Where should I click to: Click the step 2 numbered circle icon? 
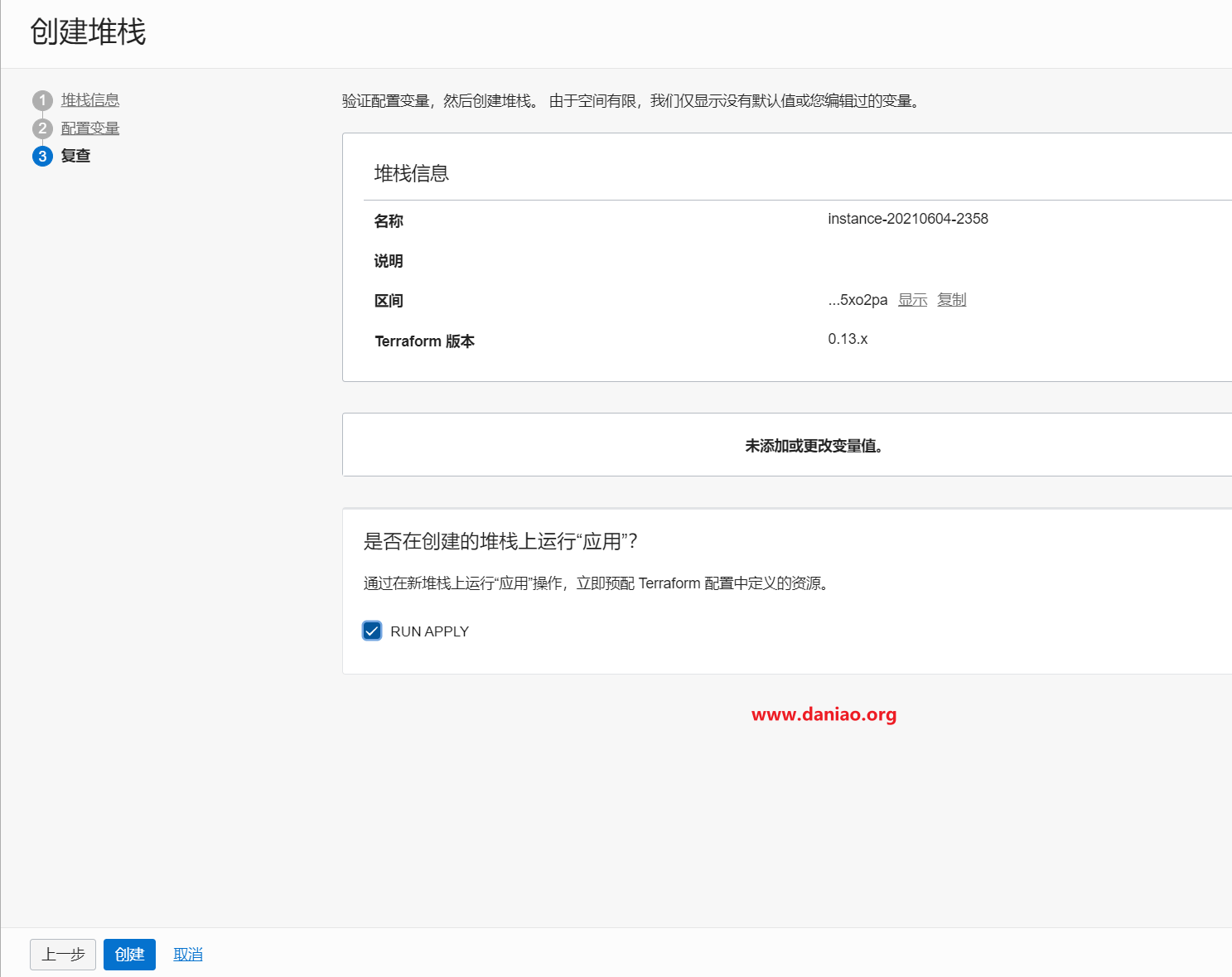point(42,128)
